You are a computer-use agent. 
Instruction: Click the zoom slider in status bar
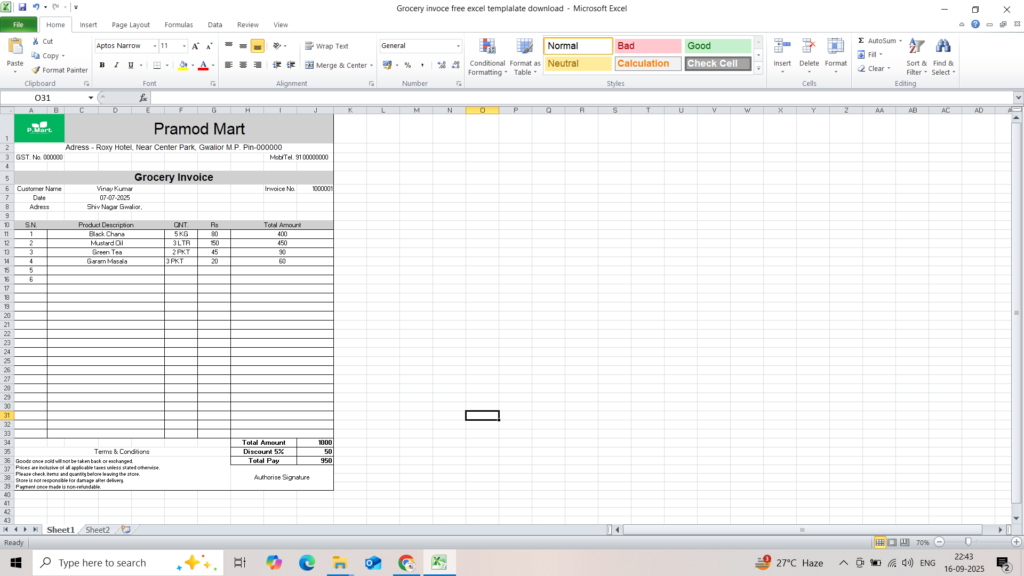pos(967,542)
